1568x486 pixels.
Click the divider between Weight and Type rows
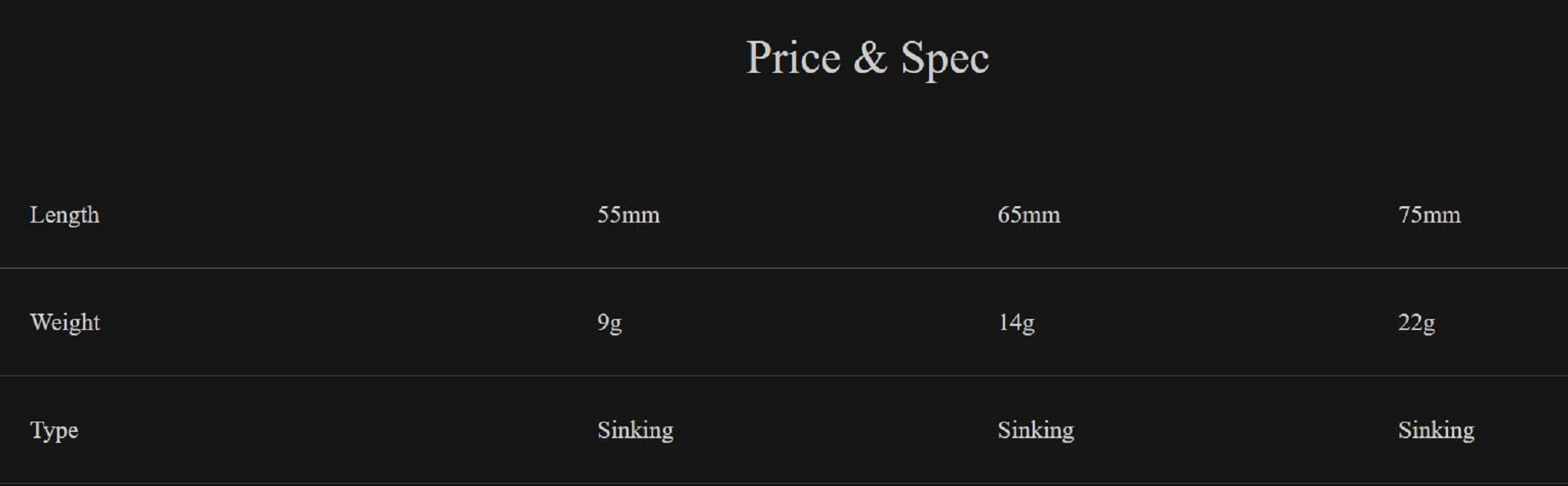click(x=784, y=375)
